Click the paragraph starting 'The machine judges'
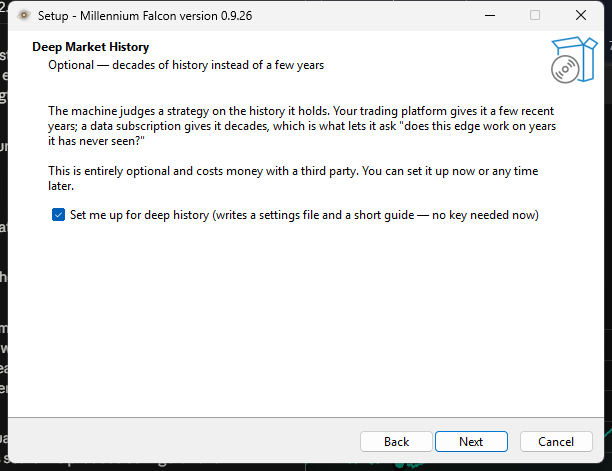 click(x=302, y=126)
